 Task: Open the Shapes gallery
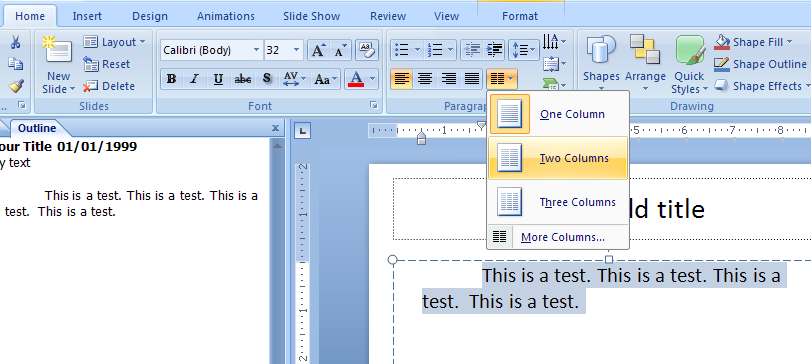point(601,64)
